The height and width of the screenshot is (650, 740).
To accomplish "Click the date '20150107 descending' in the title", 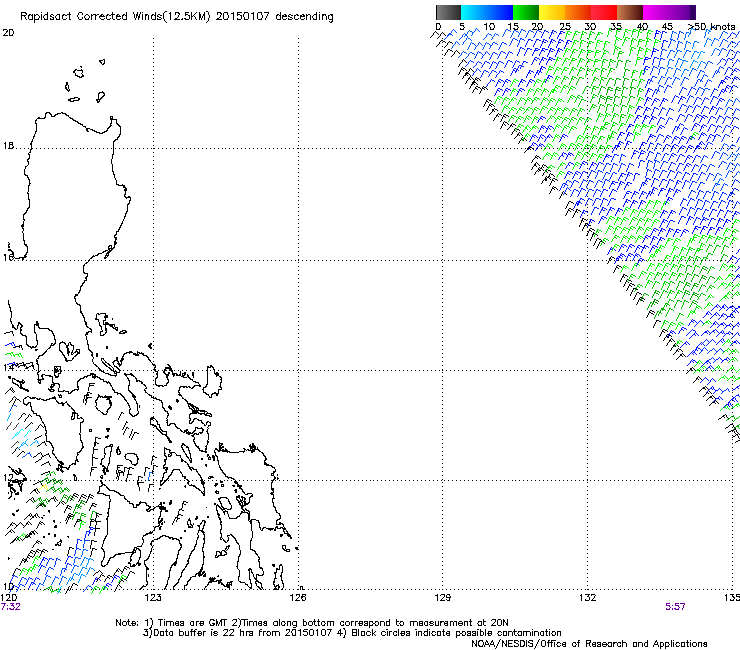I will point(275,16).
